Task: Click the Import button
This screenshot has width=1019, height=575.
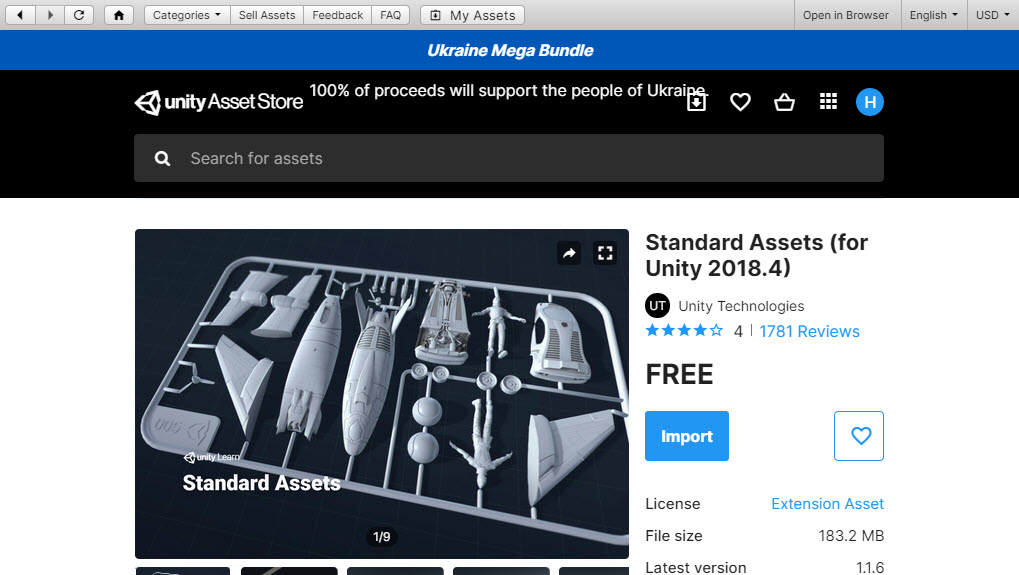Action: (x=687, y=436)
